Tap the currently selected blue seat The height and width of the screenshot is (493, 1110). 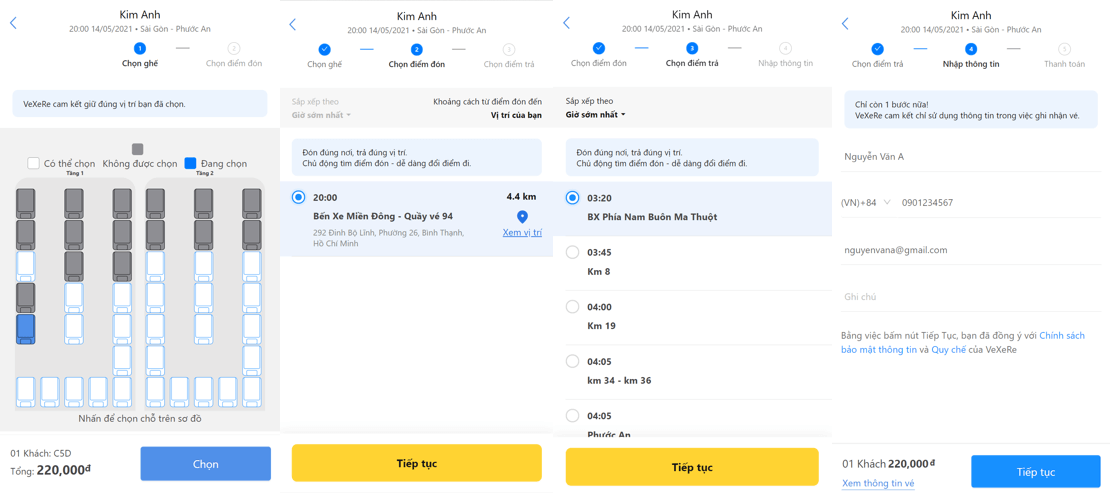coord(25,329)
